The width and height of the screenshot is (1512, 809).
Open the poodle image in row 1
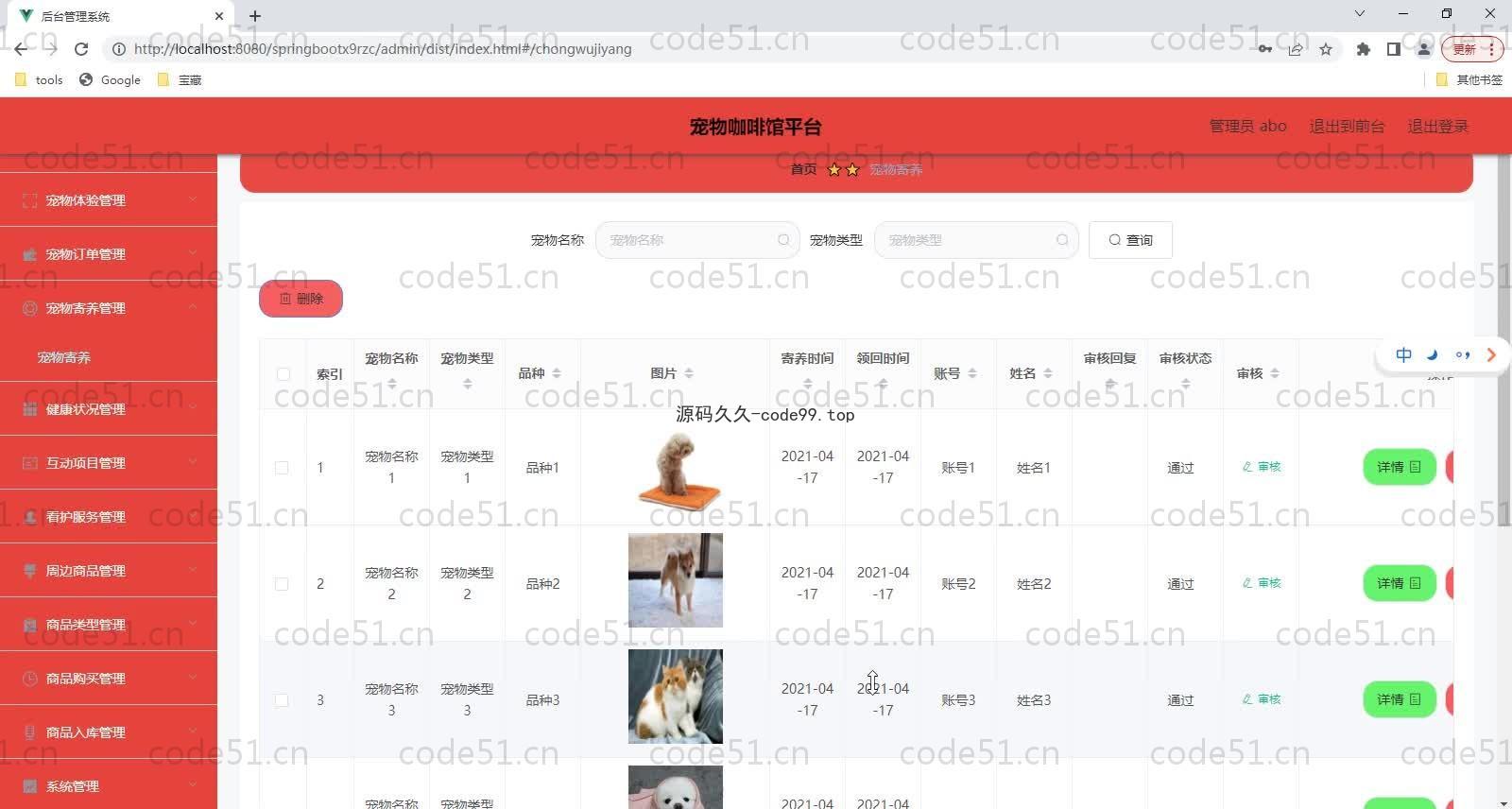pyautogui.click(x=676, y=469)
